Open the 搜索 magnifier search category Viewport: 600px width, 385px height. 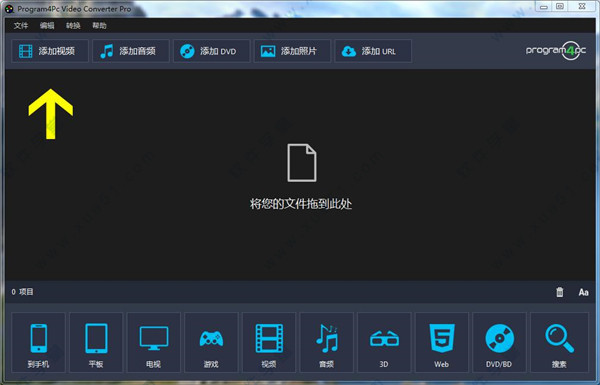(x=559, y=342)
